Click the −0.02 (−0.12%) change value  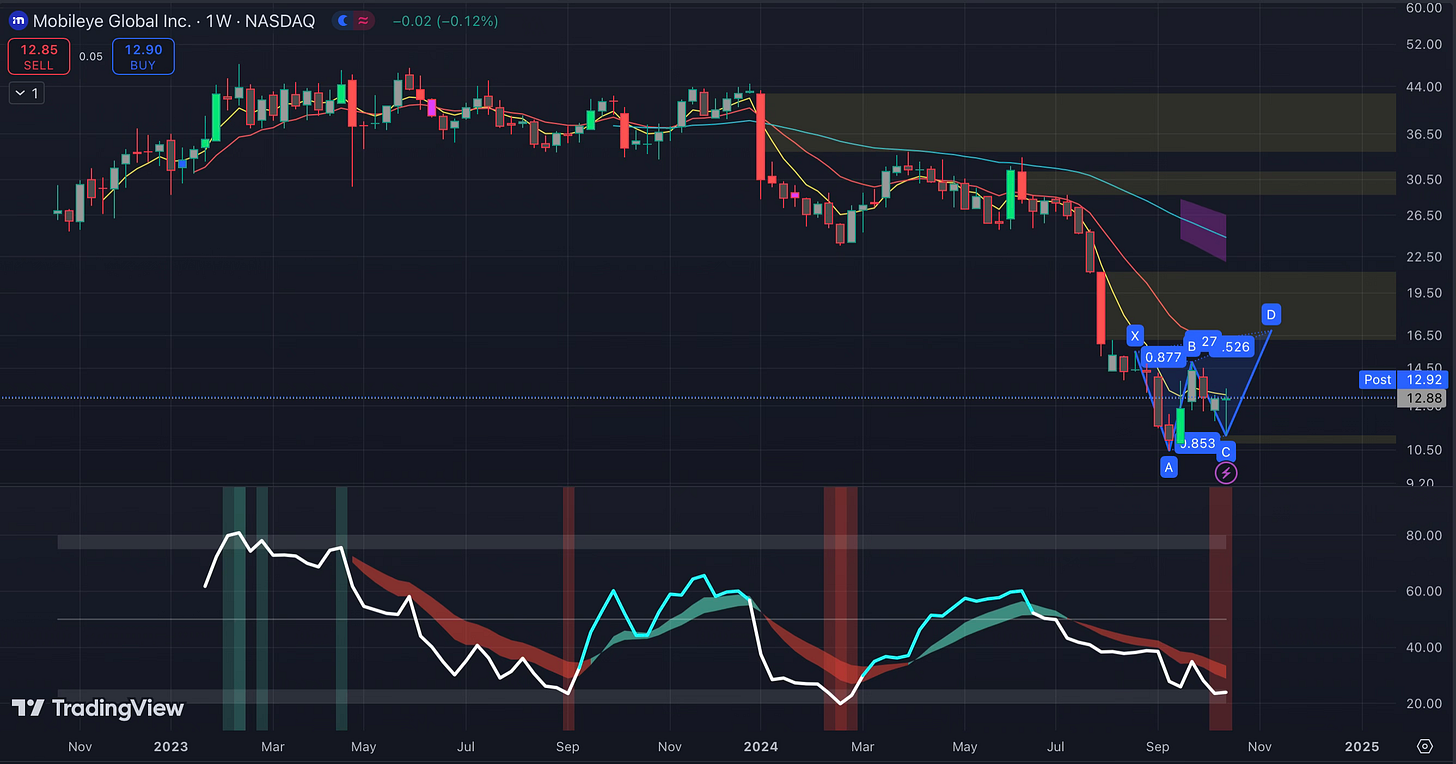pyautogui.click(x=445, y=21)
